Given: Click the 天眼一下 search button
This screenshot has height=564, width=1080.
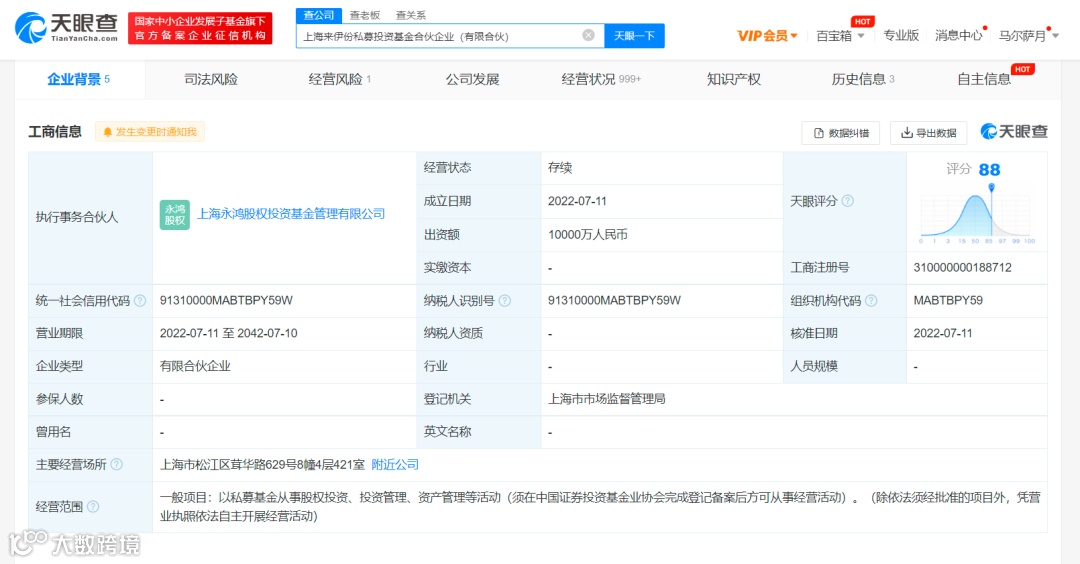Looking at the screenshot, I should pos(634,36).
